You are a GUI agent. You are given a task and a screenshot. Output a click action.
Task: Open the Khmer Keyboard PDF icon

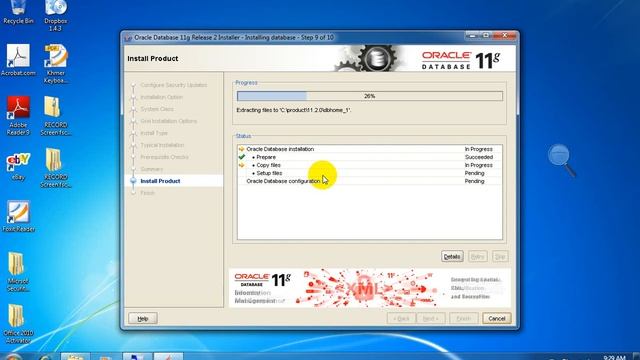56,64
